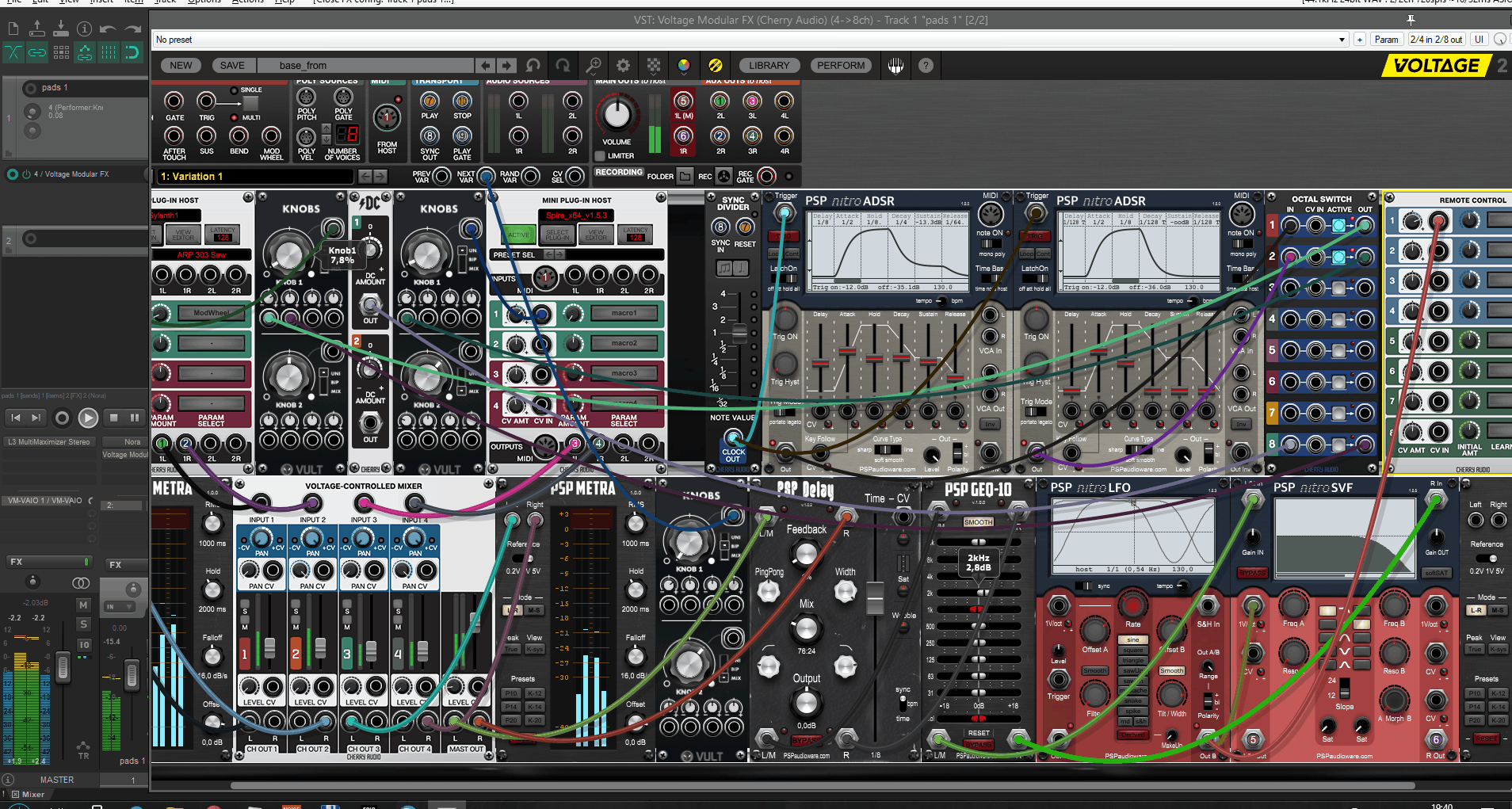Screen dimensions: 1512x809
Task: Click the NEW preset button
Action: [181, 66]
